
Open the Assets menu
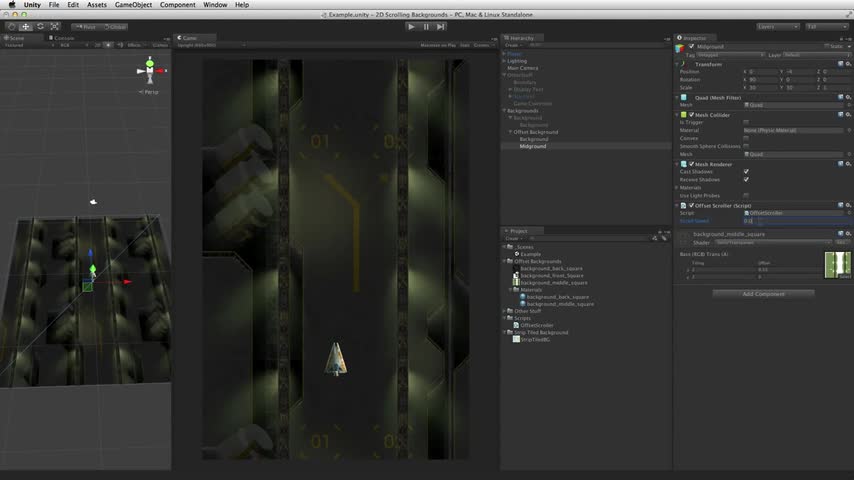click(97, 5)
